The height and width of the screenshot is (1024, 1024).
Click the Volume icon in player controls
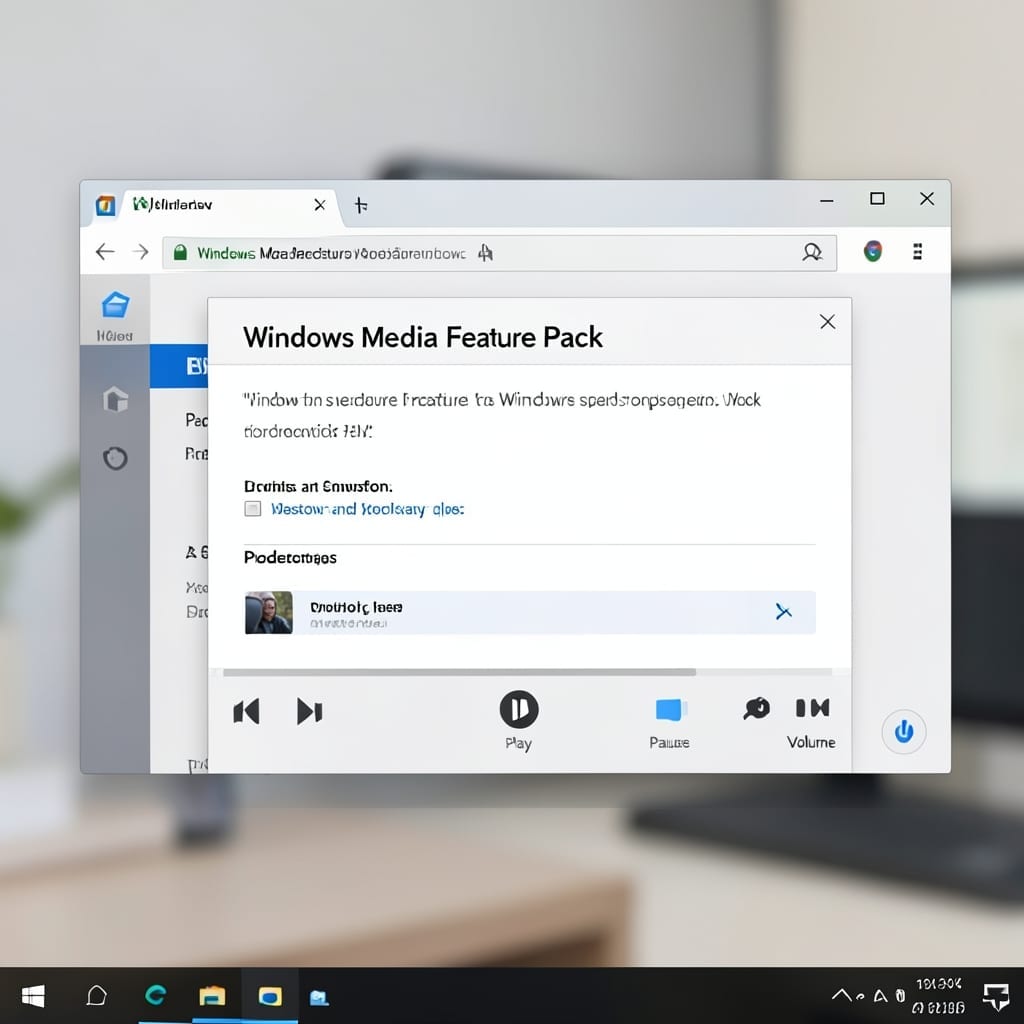(812, 708)
